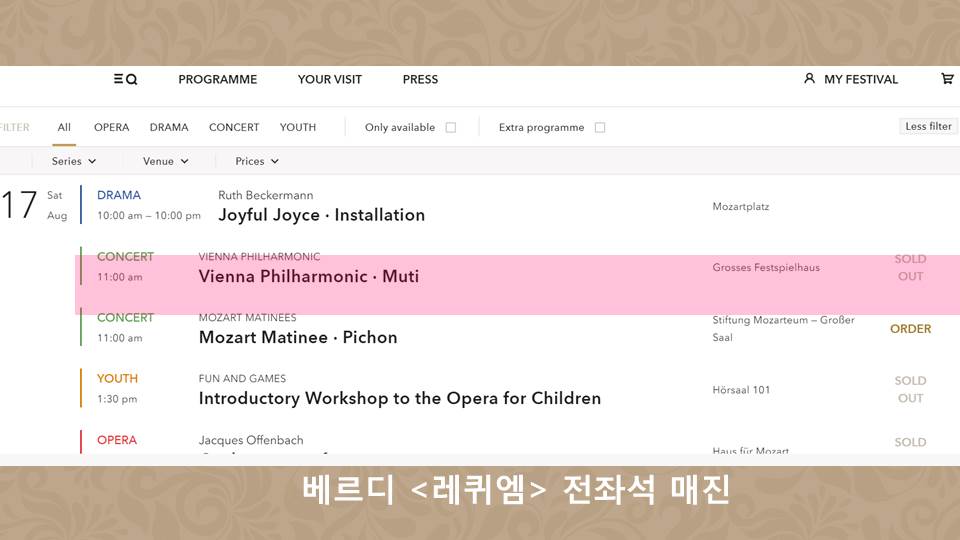Click the Ruth Beckermann author text

click(266, 195)
